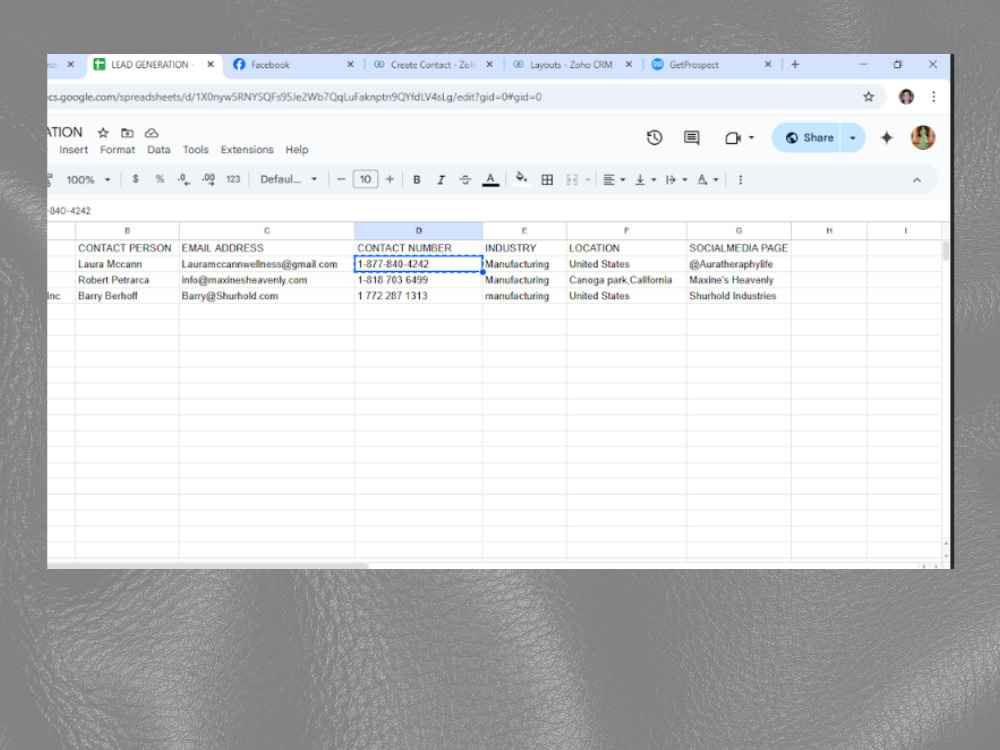Open Chrome profile avatar
1000x750 pixels.
[906, 97]
